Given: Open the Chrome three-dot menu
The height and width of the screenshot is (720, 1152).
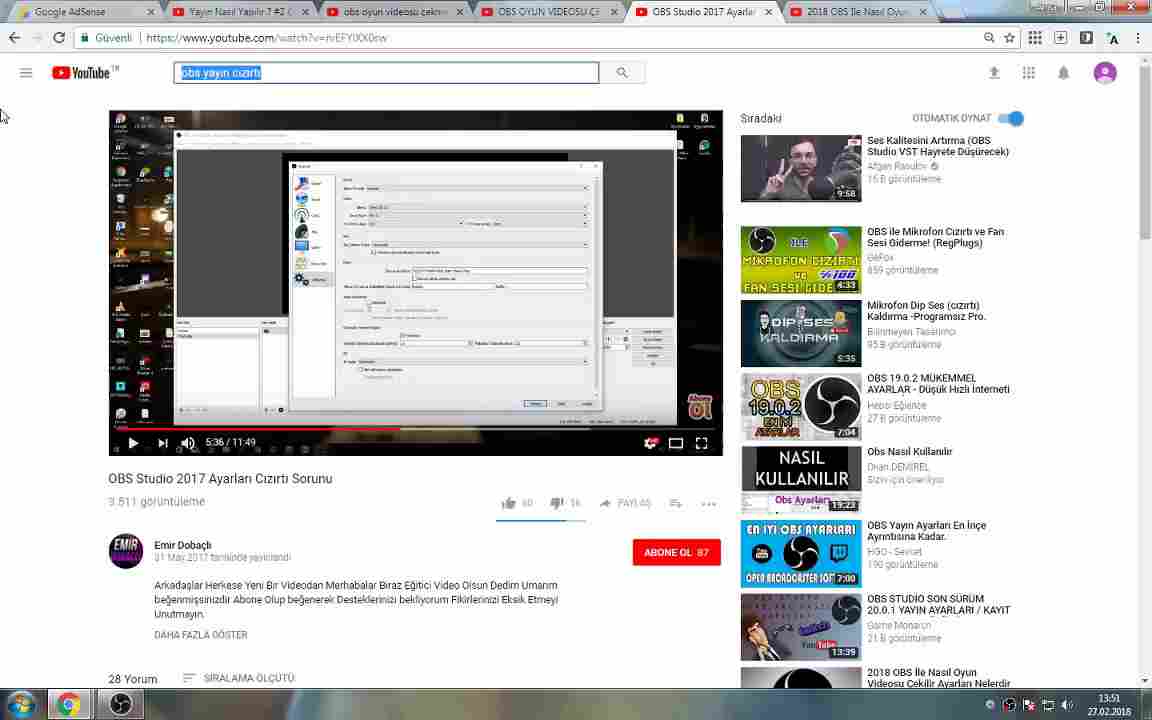Looking at the screenshot, I should pyautogui.click(x=1138, y=37).
